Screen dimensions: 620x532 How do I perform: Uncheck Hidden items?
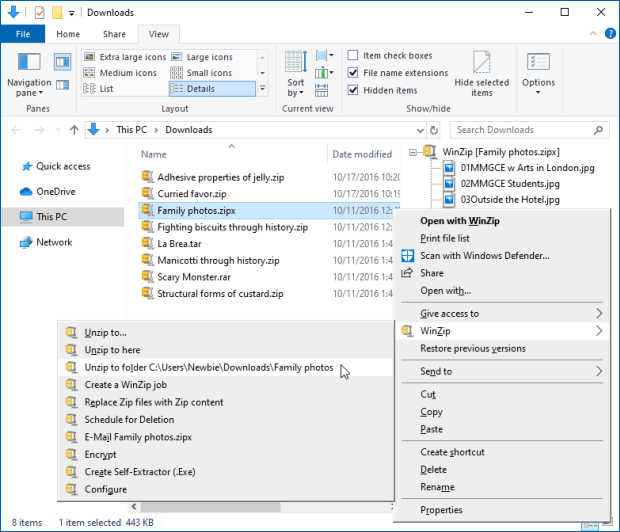353,90
